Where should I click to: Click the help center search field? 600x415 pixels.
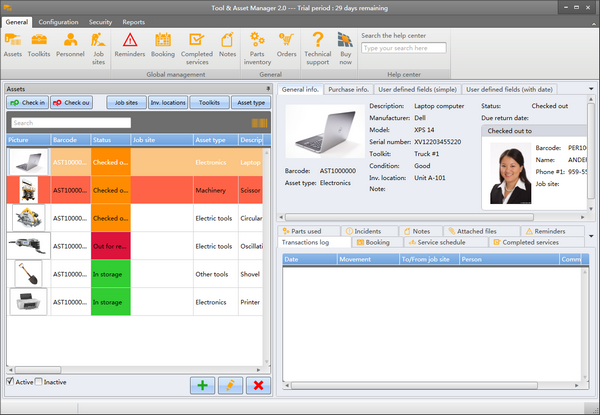coord(405,47)
